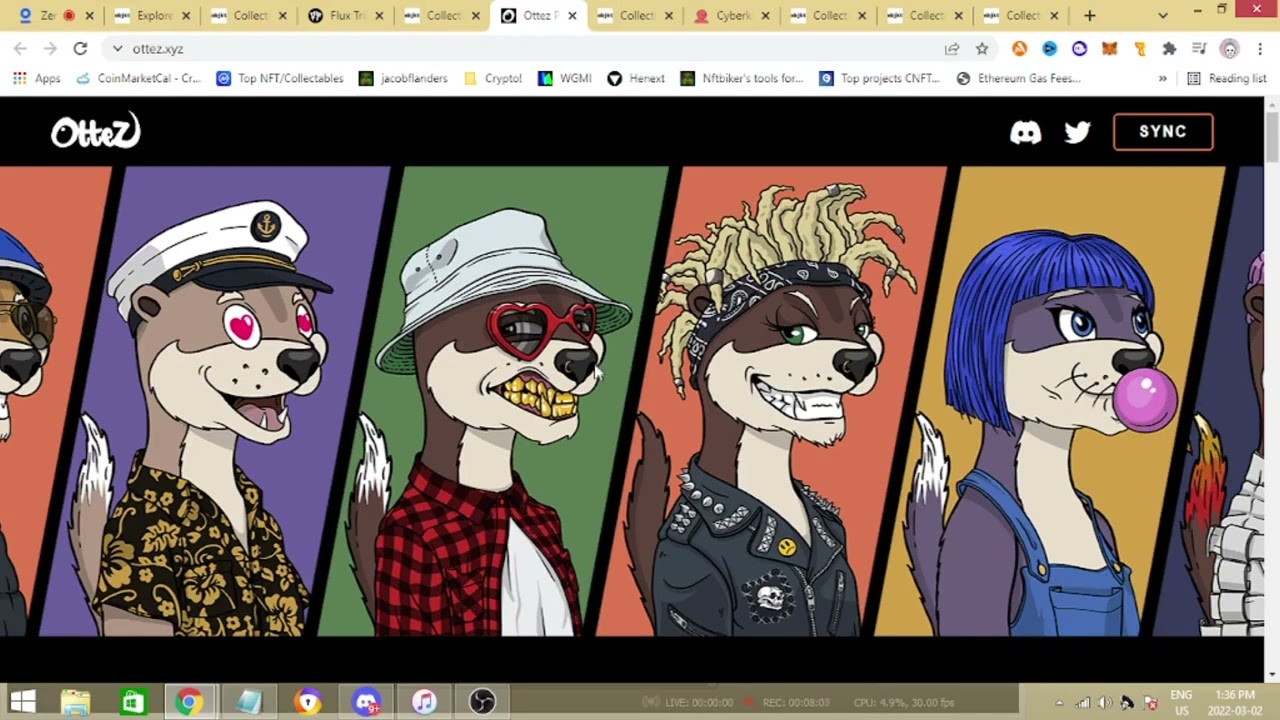Open the notepad app in the taskbar
1280x720 pixels.
click(x=248, y=702)
